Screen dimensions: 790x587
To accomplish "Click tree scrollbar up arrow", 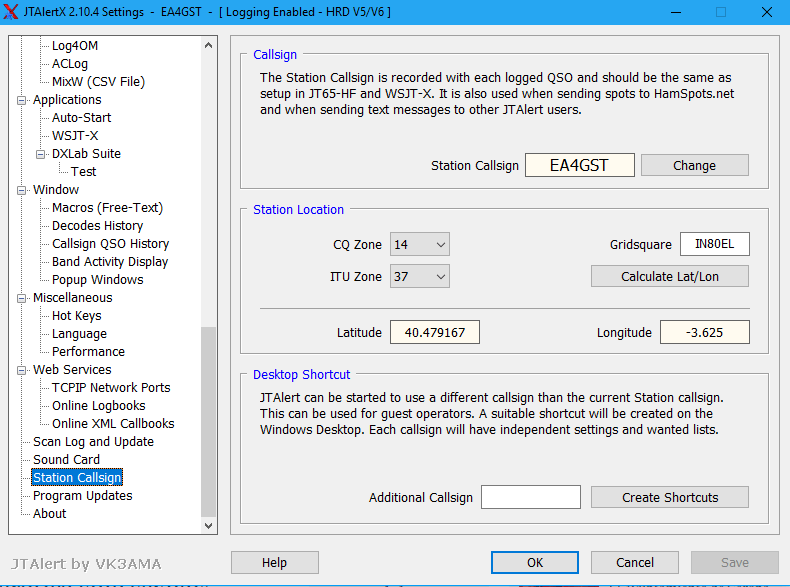I will 209,45.
